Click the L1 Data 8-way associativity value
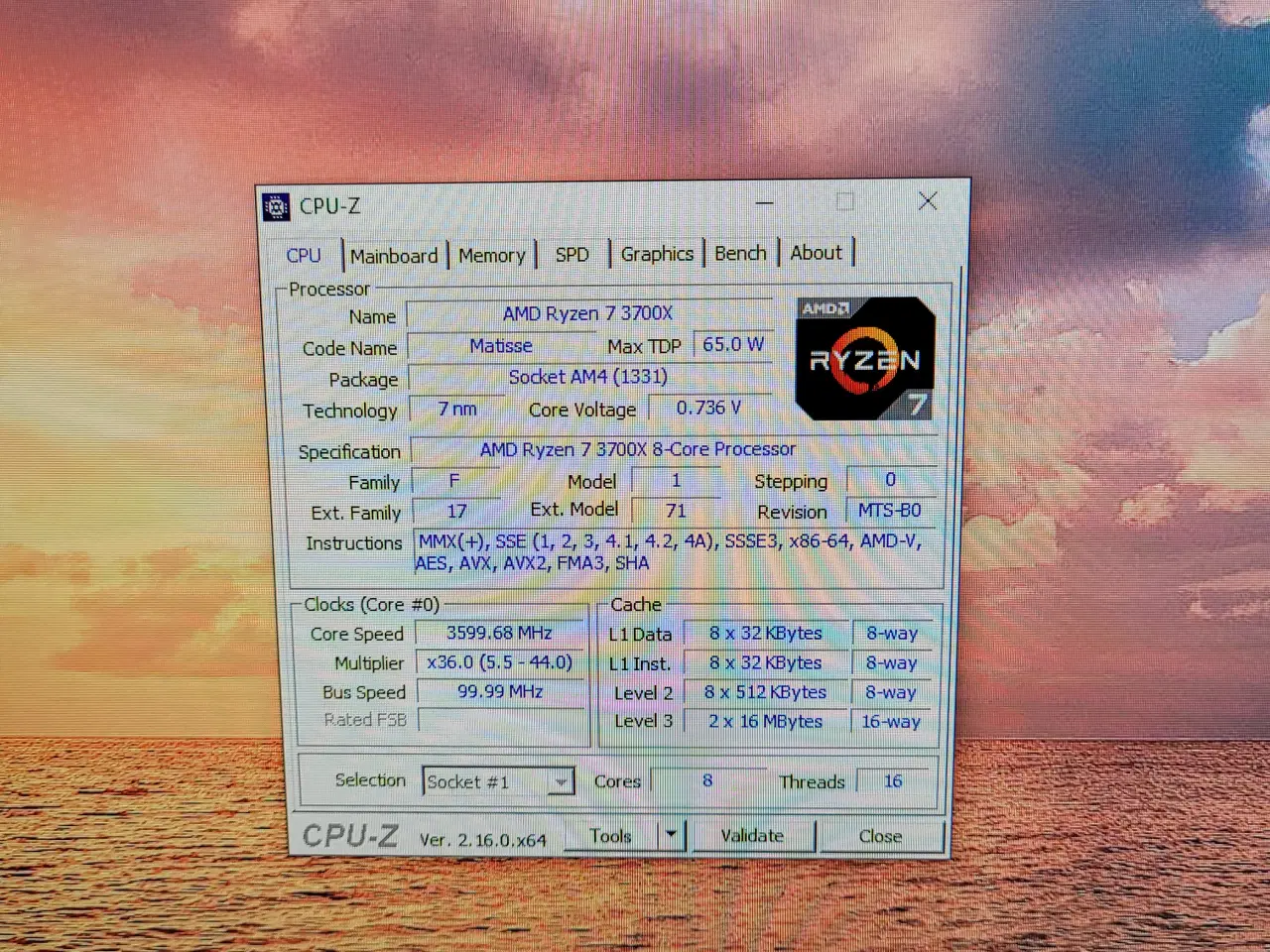1270x952 pixels. click(x=892, y=633)
